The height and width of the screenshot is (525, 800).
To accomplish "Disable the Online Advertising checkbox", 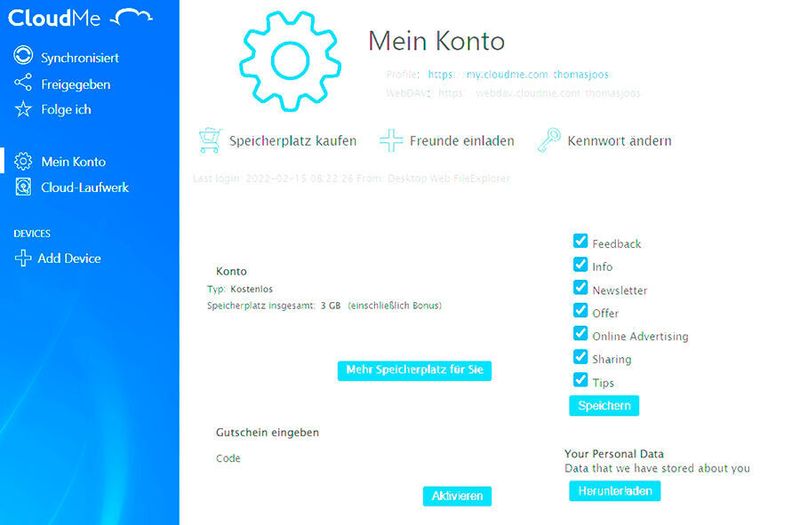I will pyautogui.click(x=580, y=333).
